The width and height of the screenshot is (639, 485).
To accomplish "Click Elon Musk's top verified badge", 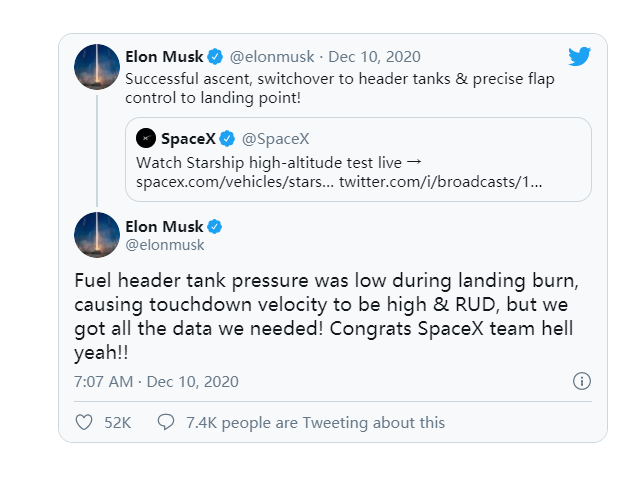I will click(215, 57).
